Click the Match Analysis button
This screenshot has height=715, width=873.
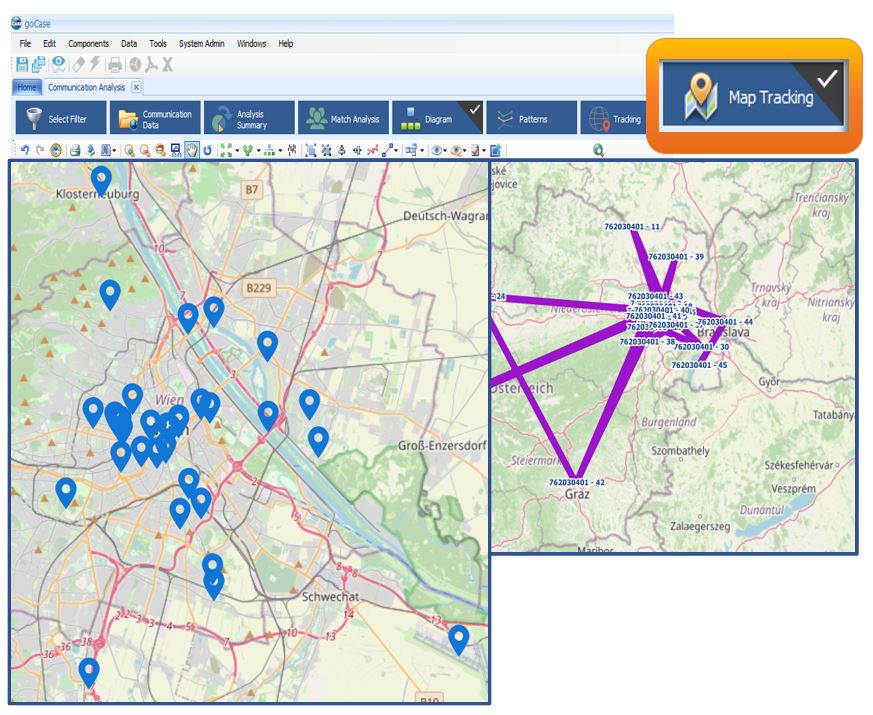point(343,118)
